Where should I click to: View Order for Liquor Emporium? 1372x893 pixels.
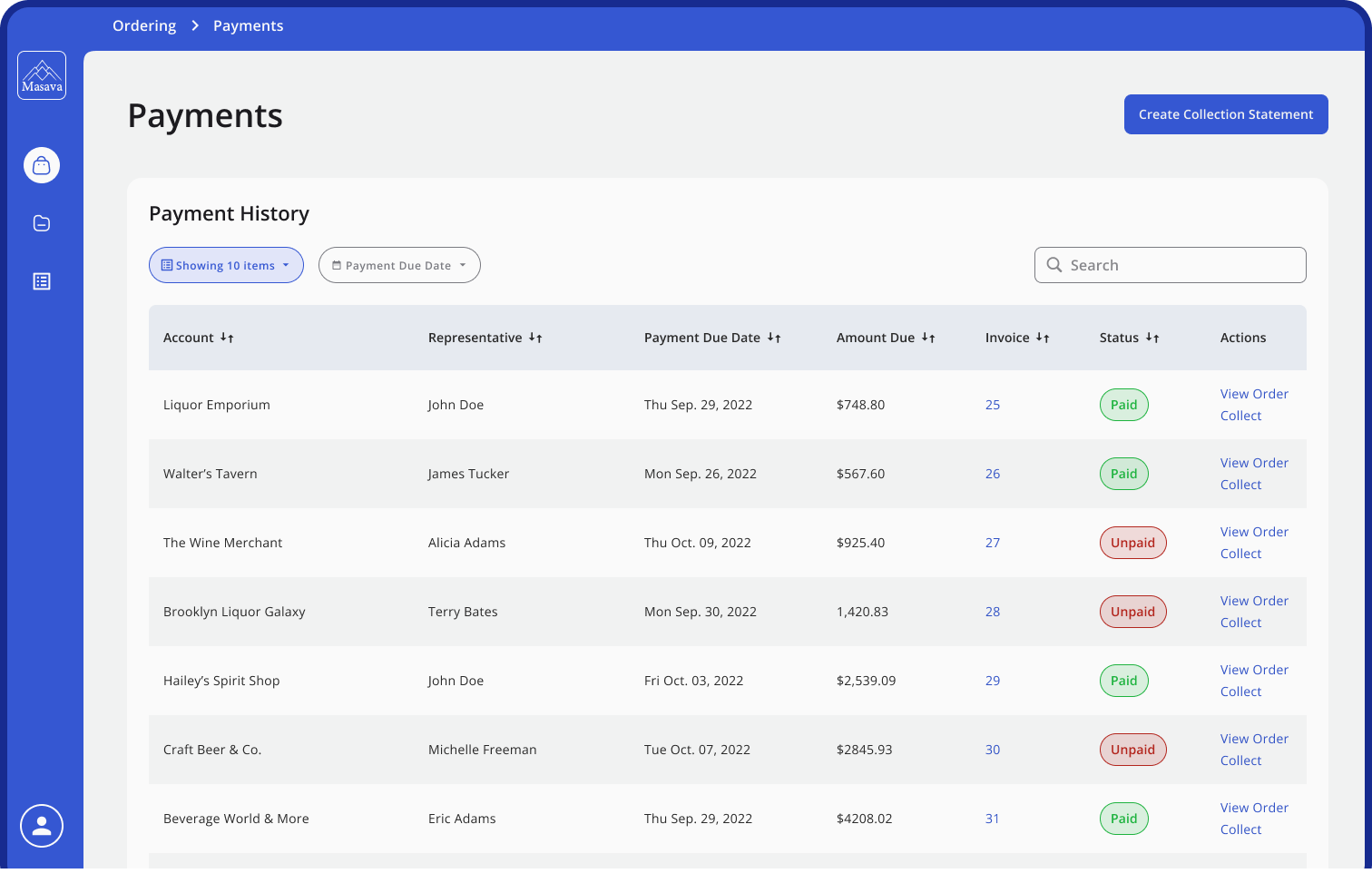(x=1254, y=394)
